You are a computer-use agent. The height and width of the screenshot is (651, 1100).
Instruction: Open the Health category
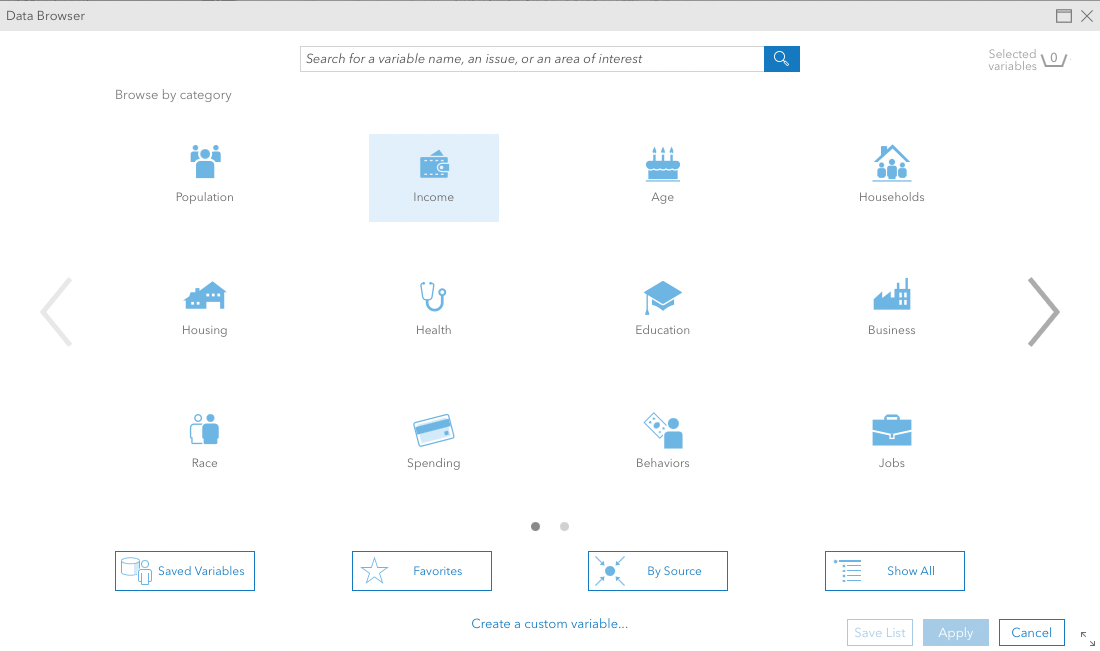(434, 310)
